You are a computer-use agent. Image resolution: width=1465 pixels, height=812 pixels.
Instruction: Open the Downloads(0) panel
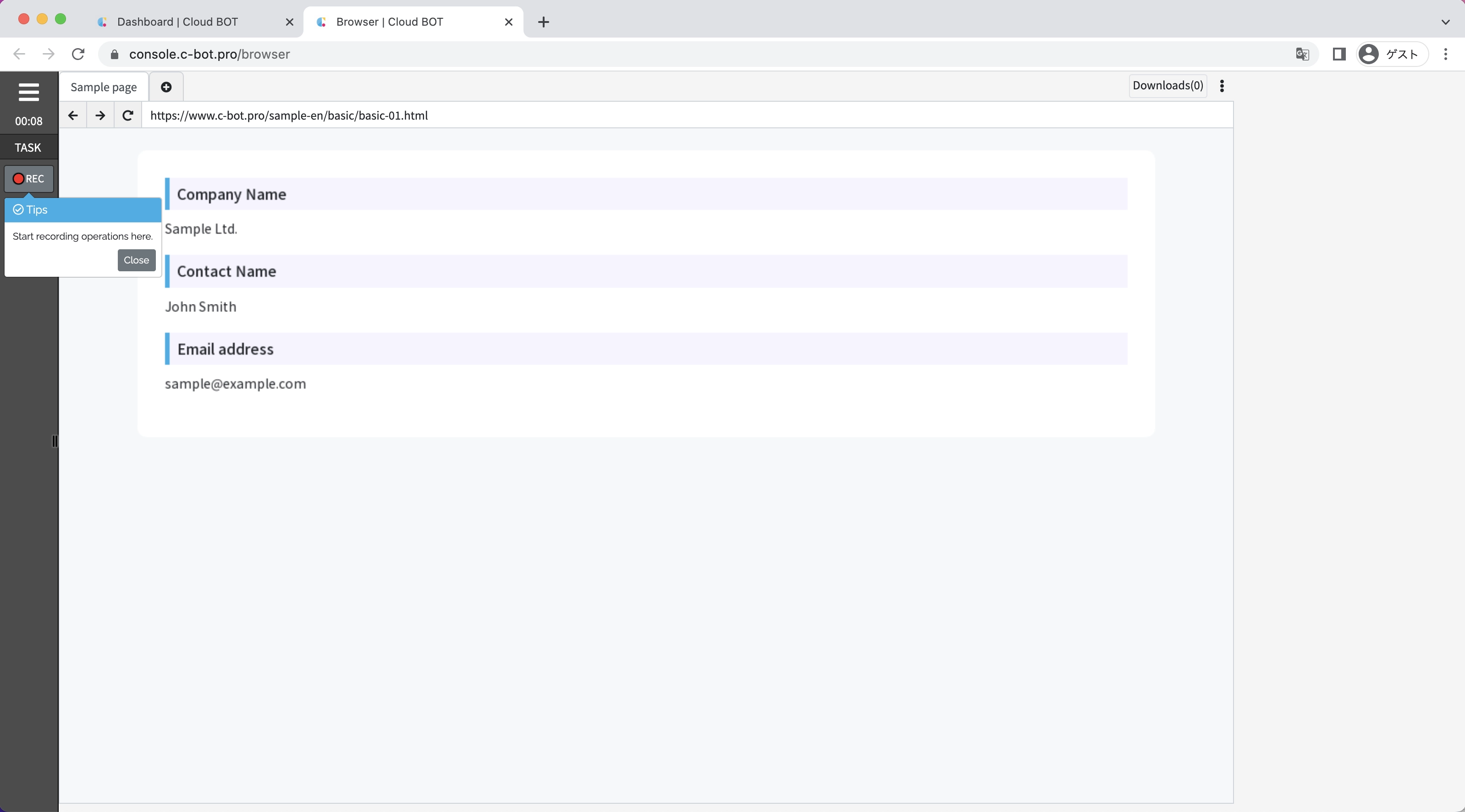pos(1168,85)
